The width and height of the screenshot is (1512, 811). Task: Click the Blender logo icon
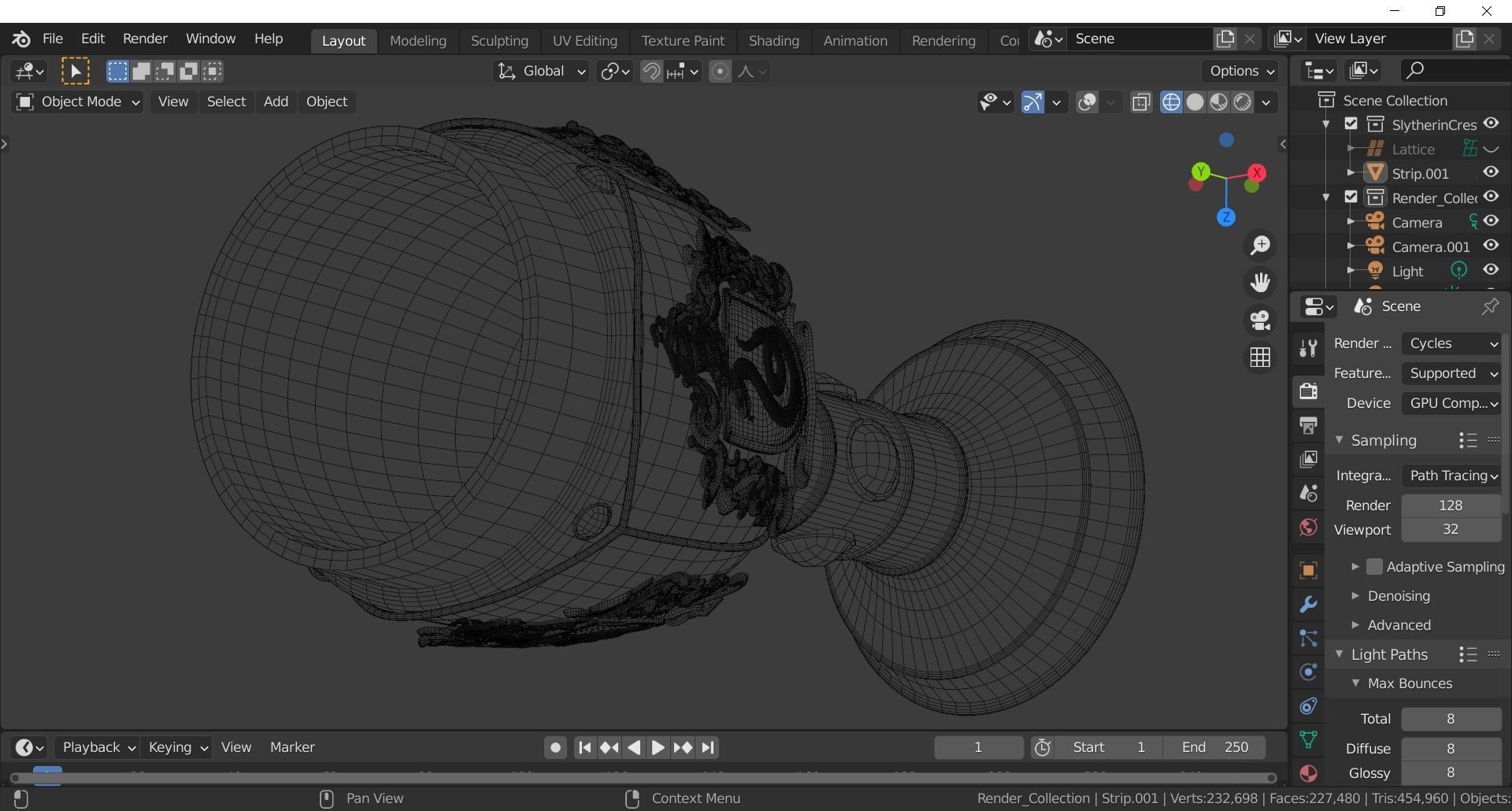[21, 39]
